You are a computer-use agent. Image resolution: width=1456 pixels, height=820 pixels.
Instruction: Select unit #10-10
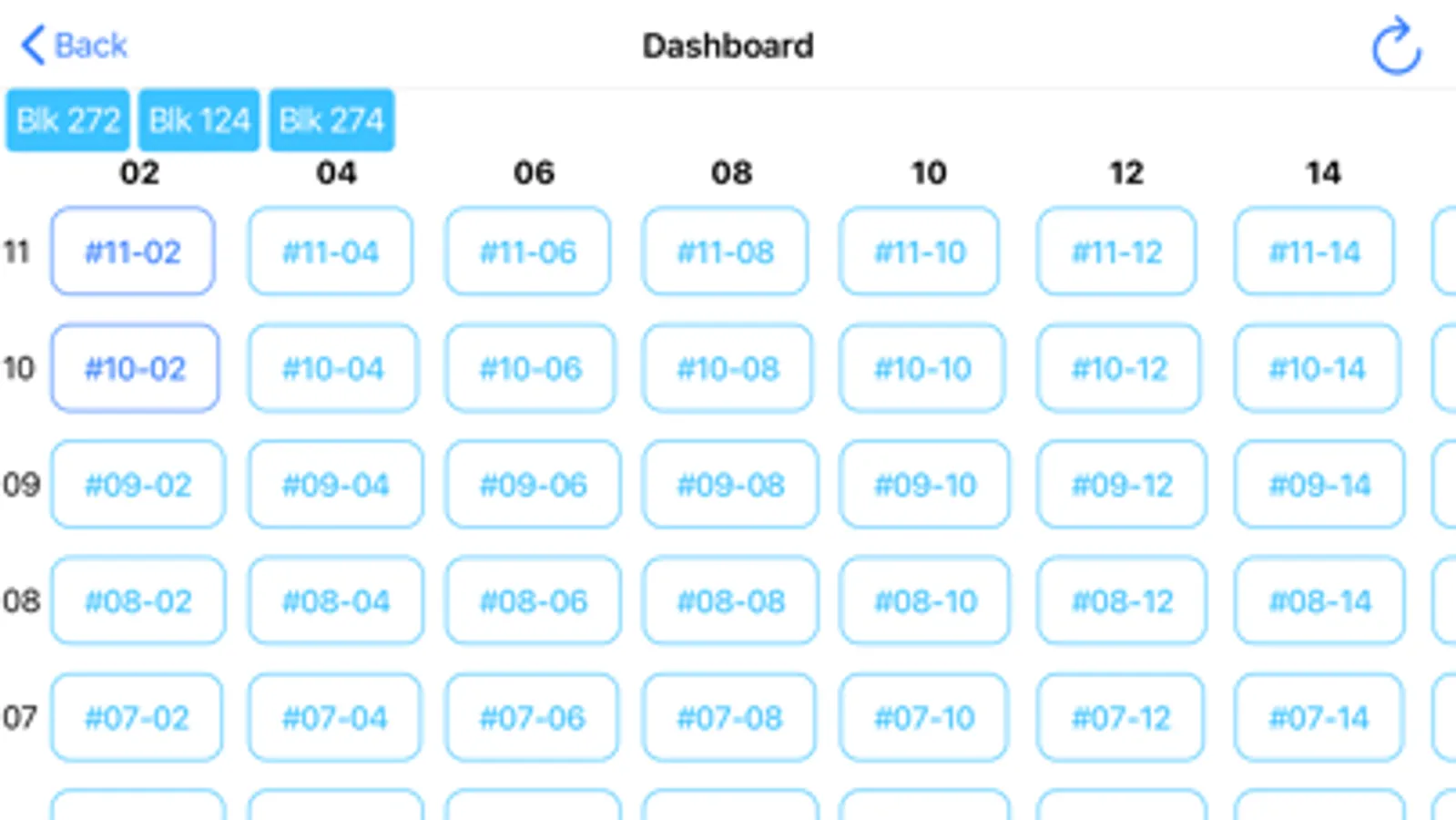coord(922,368)
